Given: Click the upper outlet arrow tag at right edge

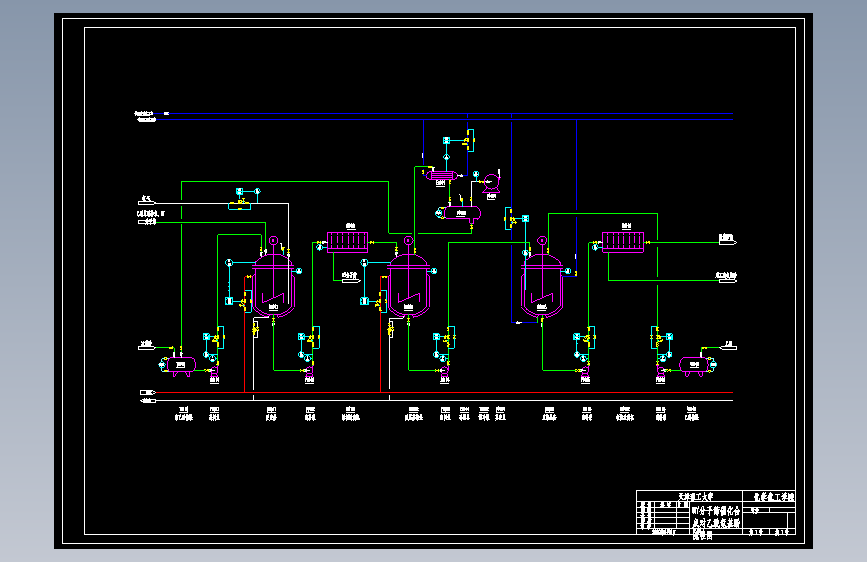Looking at the screenshot, I should pyautogui.click(x=728, y=240).
